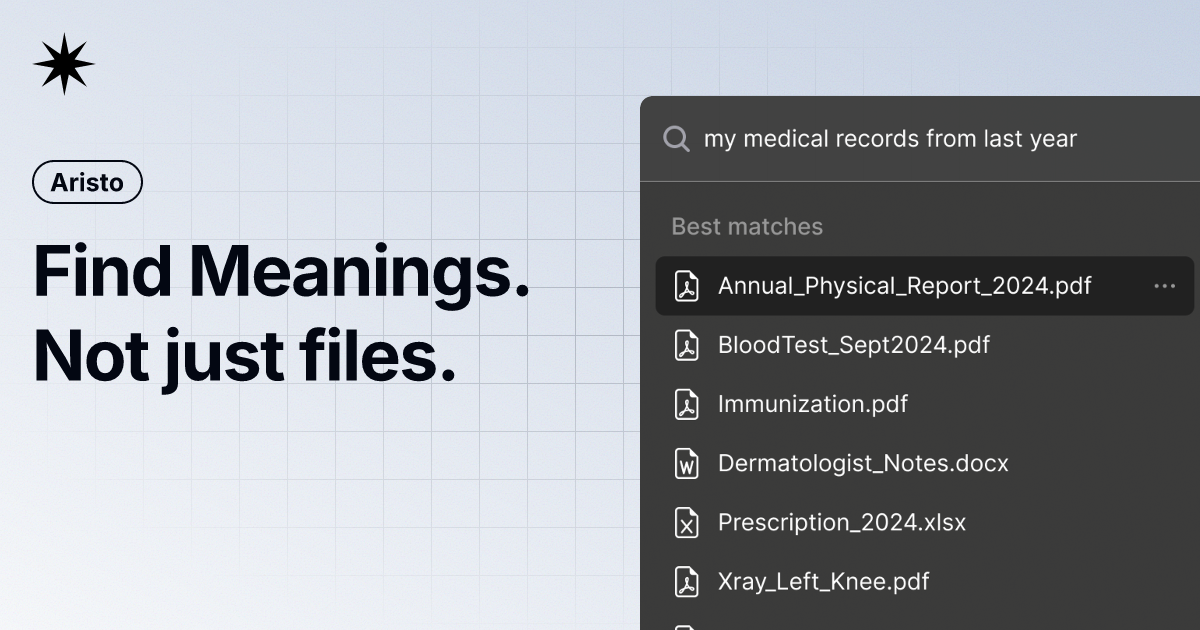Open the Immunization.pdf search result
Image resolution: width=1200 pixels, height=630 pixels.
click(813, 404)
